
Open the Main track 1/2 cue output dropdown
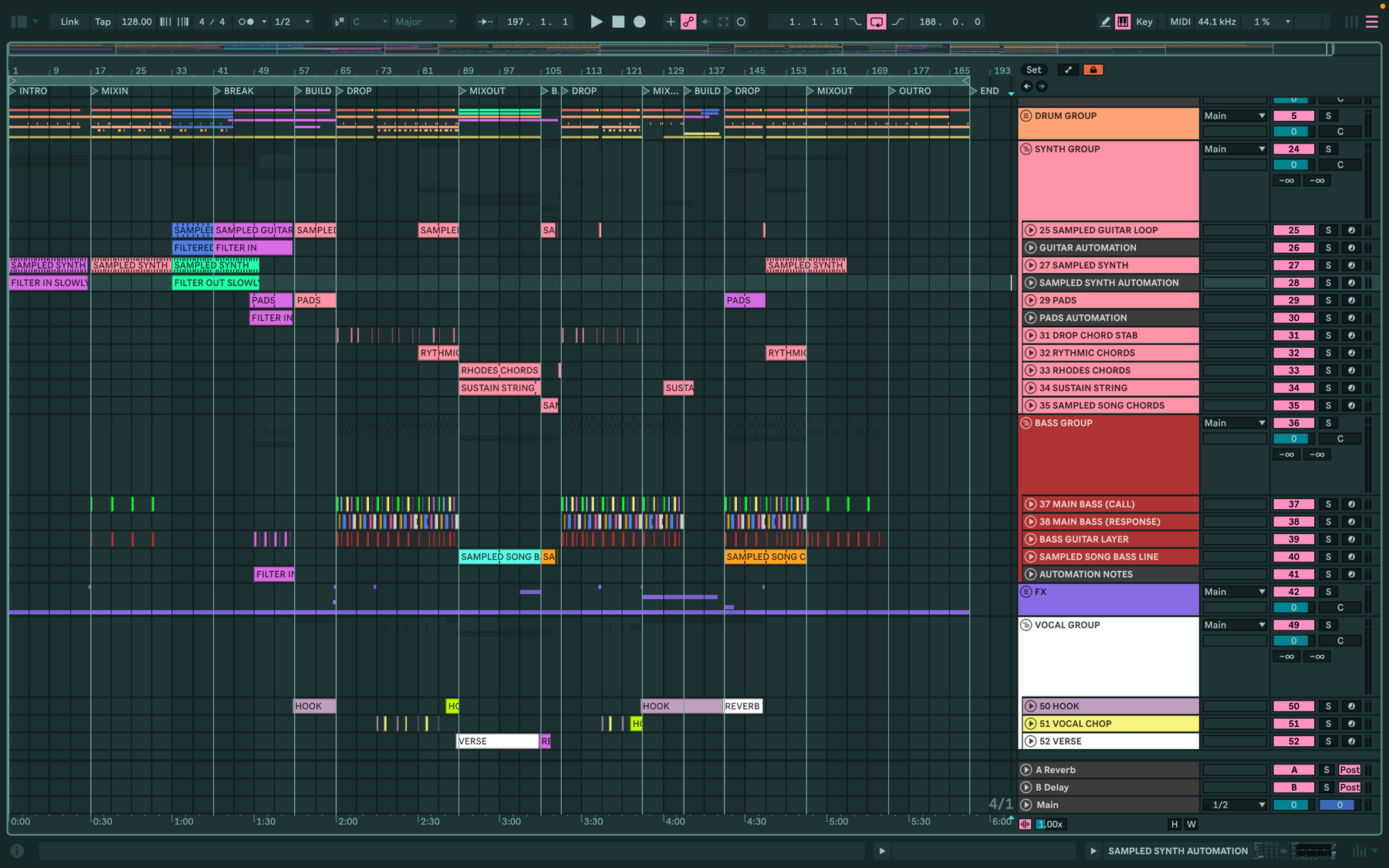(1234, 805)
